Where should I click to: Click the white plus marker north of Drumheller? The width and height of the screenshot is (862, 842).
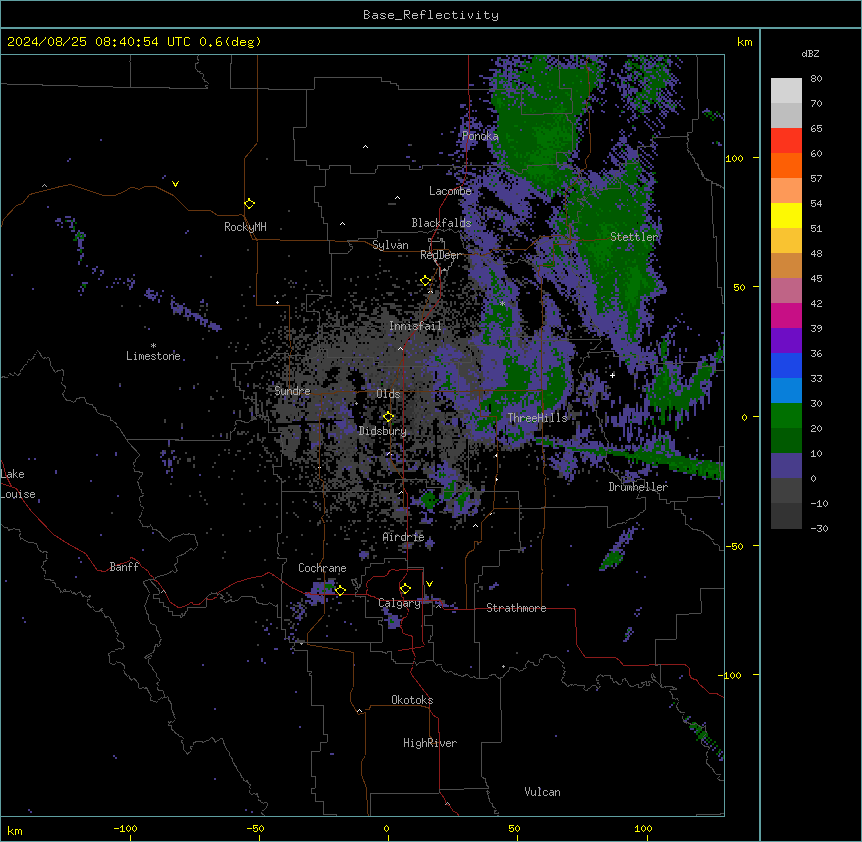(612, 375)
